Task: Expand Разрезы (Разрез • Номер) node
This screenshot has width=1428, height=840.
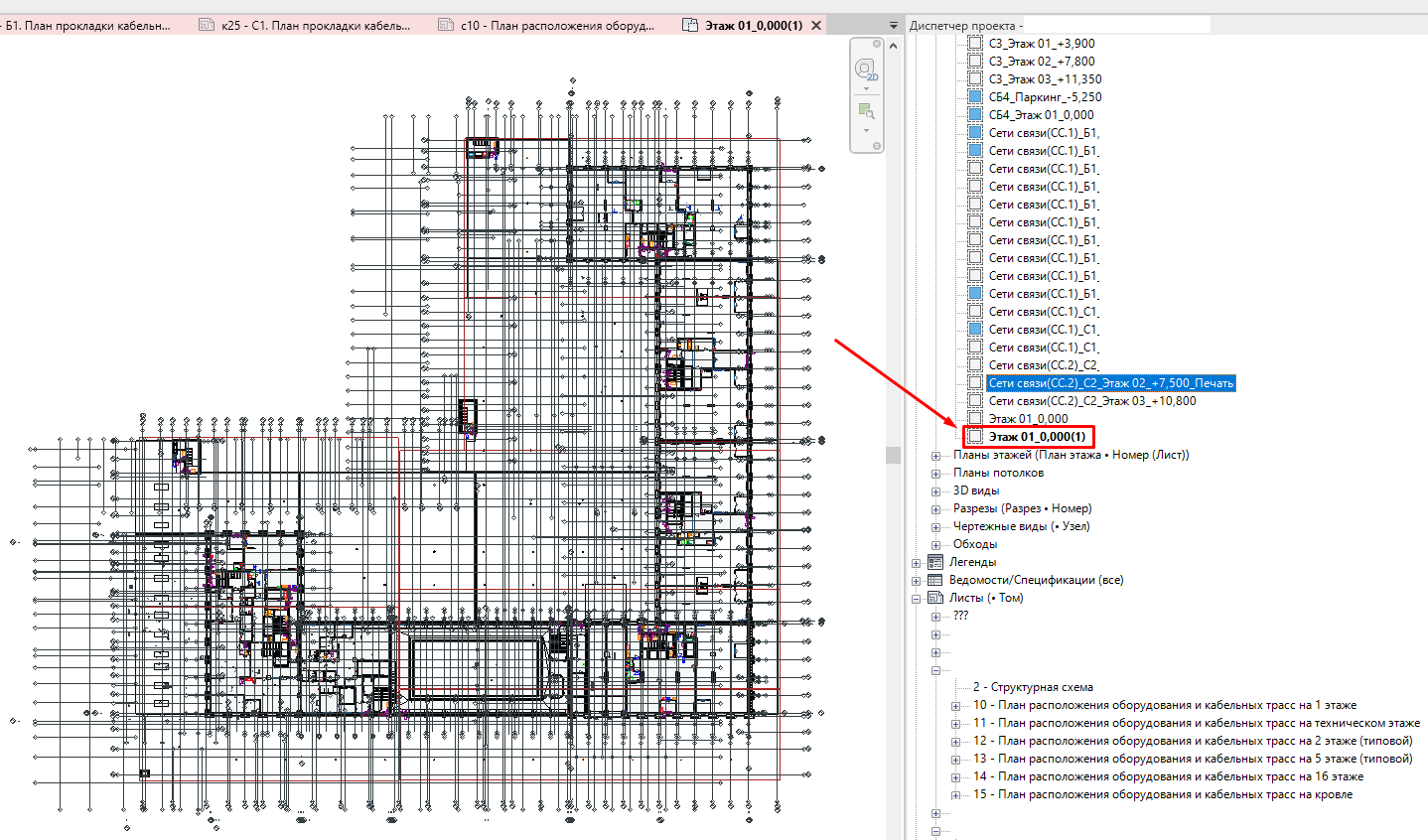Action: 935,509
